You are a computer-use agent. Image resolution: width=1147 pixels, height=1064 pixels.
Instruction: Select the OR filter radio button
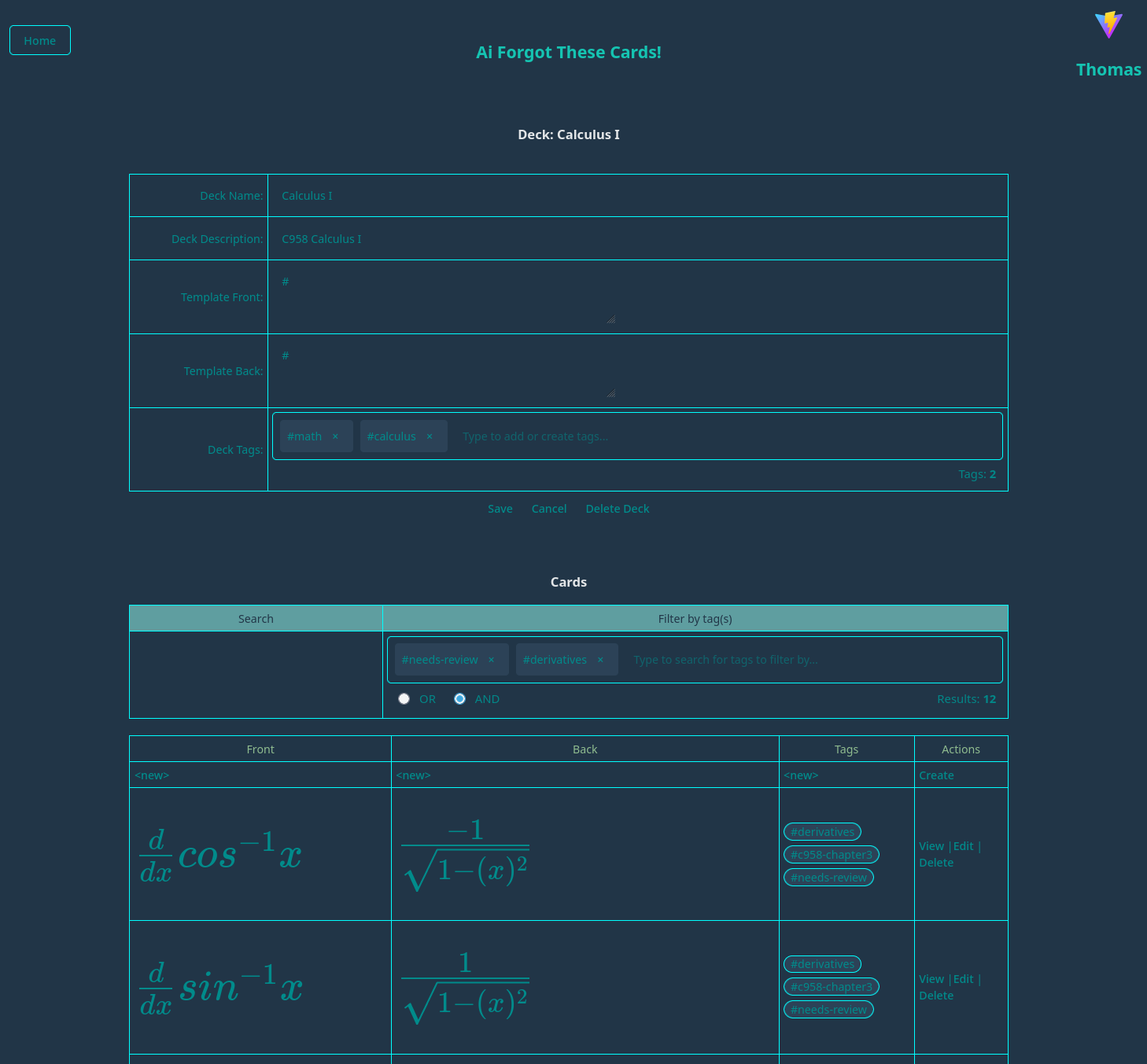pos(404,699)
